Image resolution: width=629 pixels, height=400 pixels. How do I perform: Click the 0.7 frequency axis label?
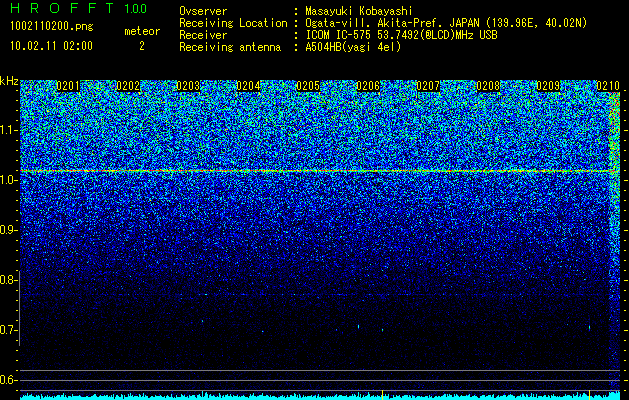pyautogui.click(x=9, y=330)
